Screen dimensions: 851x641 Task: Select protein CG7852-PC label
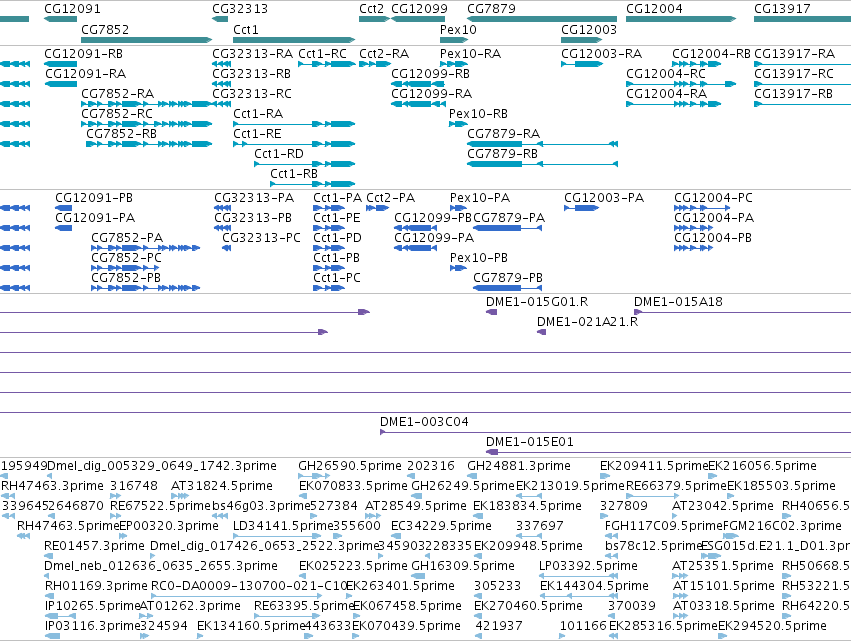(x=126, y=258)
